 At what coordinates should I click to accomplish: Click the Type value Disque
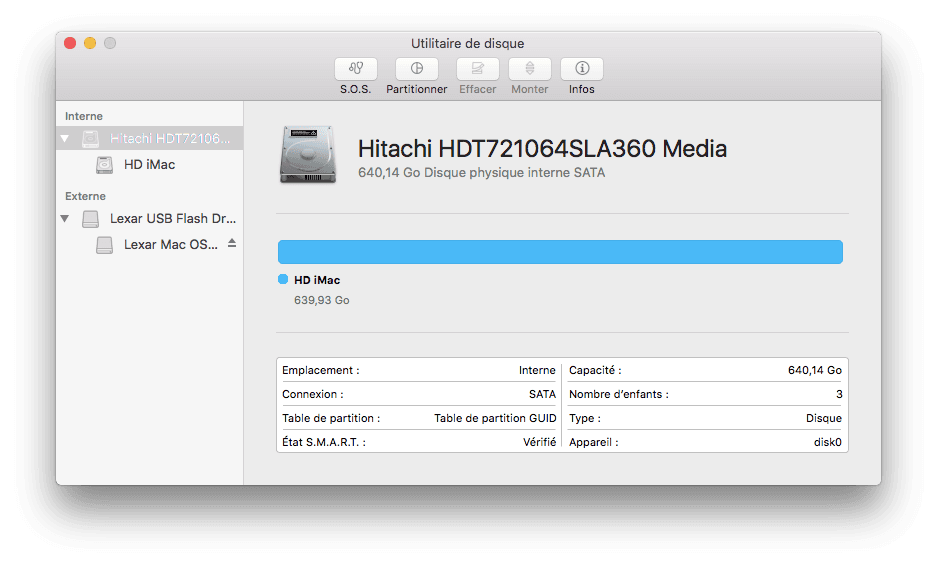tap(823, 418)
